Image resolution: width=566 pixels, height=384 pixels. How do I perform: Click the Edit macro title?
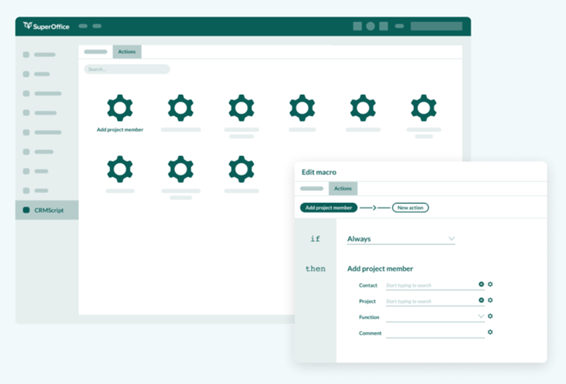coord(319,172)
